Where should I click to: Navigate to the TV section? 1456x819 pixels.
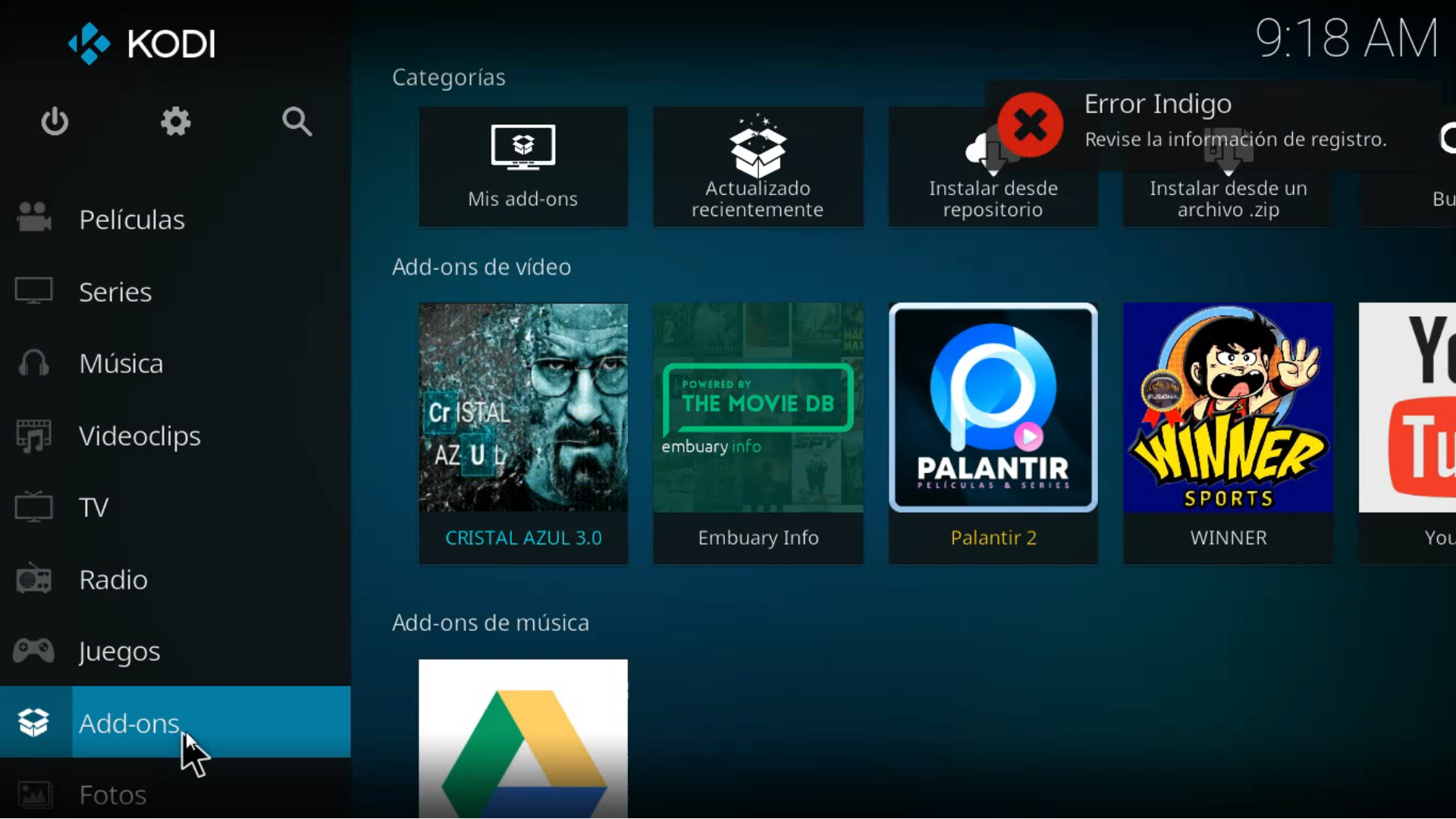tap(93, 507)
